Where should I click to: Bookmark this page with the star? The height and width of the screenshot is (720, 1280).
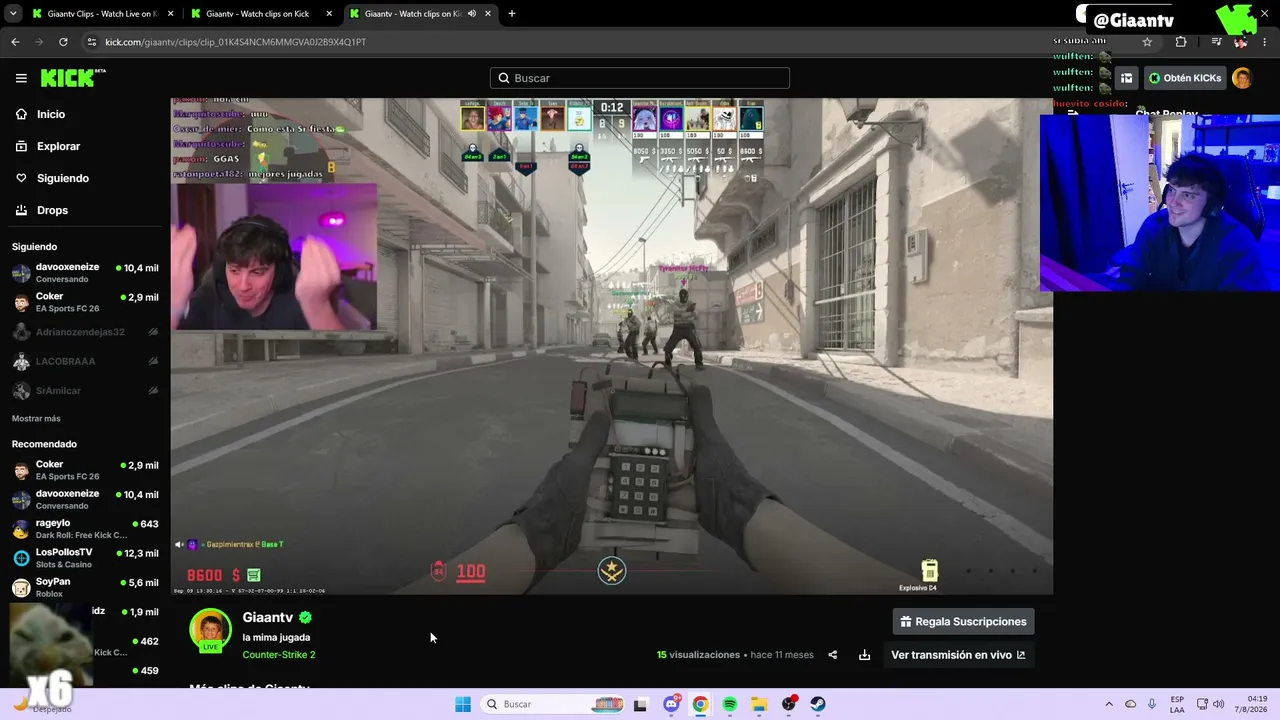pyautogui.click(x=1147, y=42)
